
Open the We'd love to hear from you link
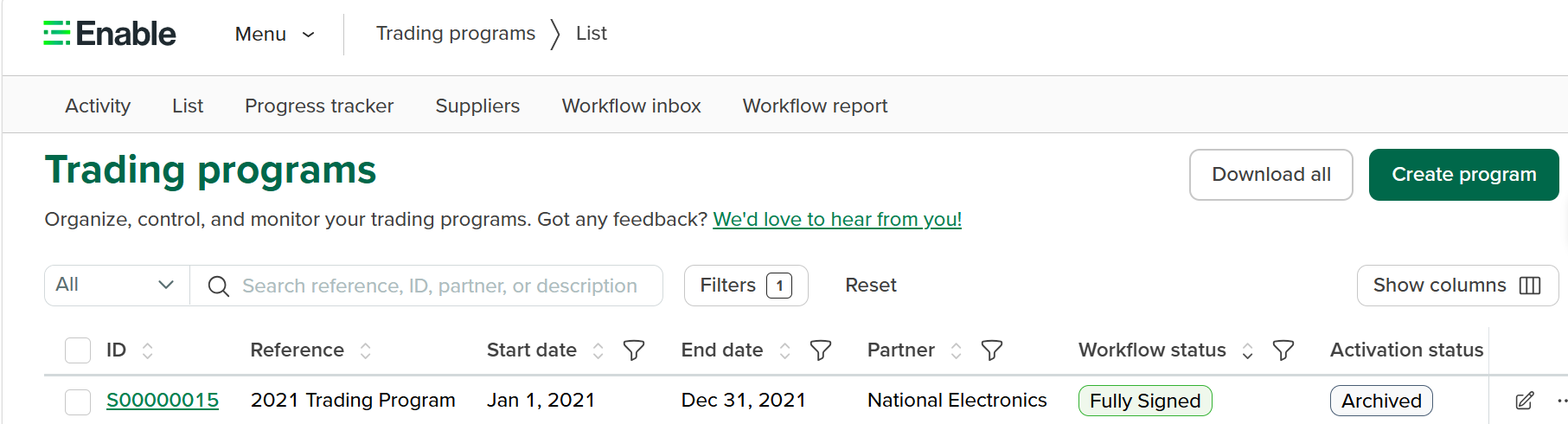tap(837, 220)
